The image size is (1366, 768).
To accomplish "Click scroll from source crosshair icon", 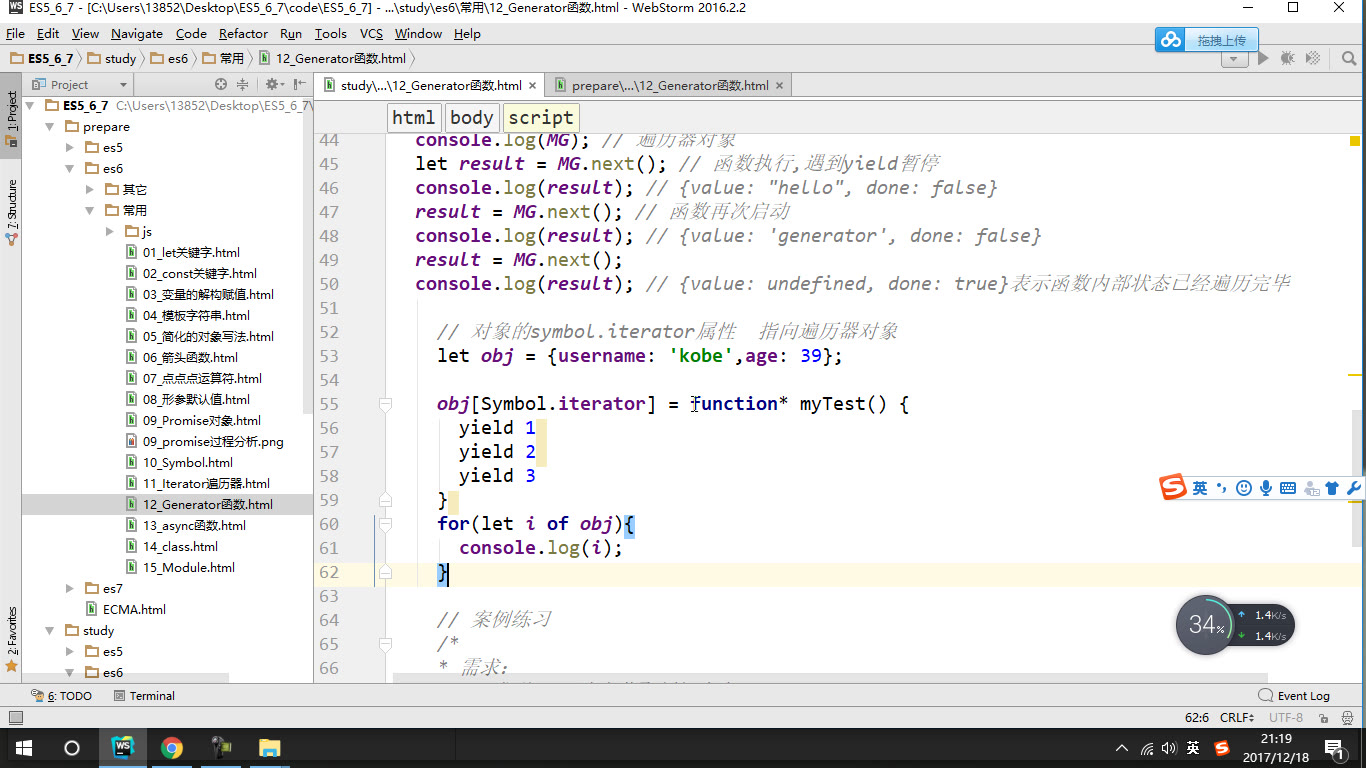I will click(x=221, y=85).
